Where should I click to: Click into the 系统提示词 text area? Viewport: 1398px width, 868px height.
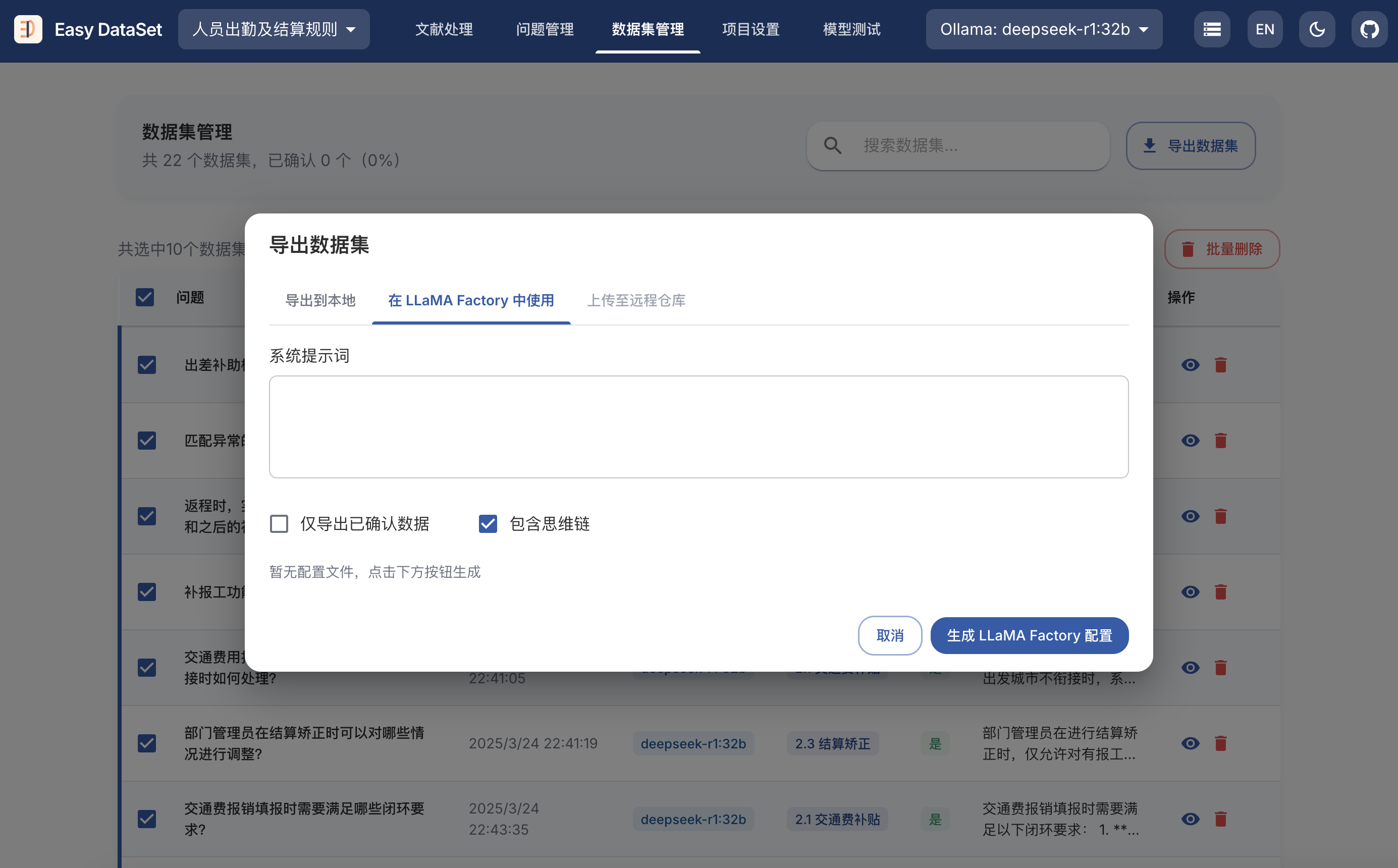[698, 427]
